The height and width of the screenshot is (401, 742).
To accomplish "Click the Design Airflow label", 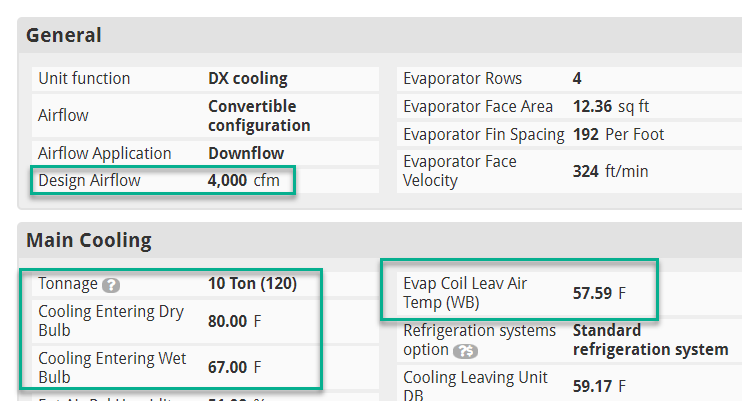I will (89, 181).
